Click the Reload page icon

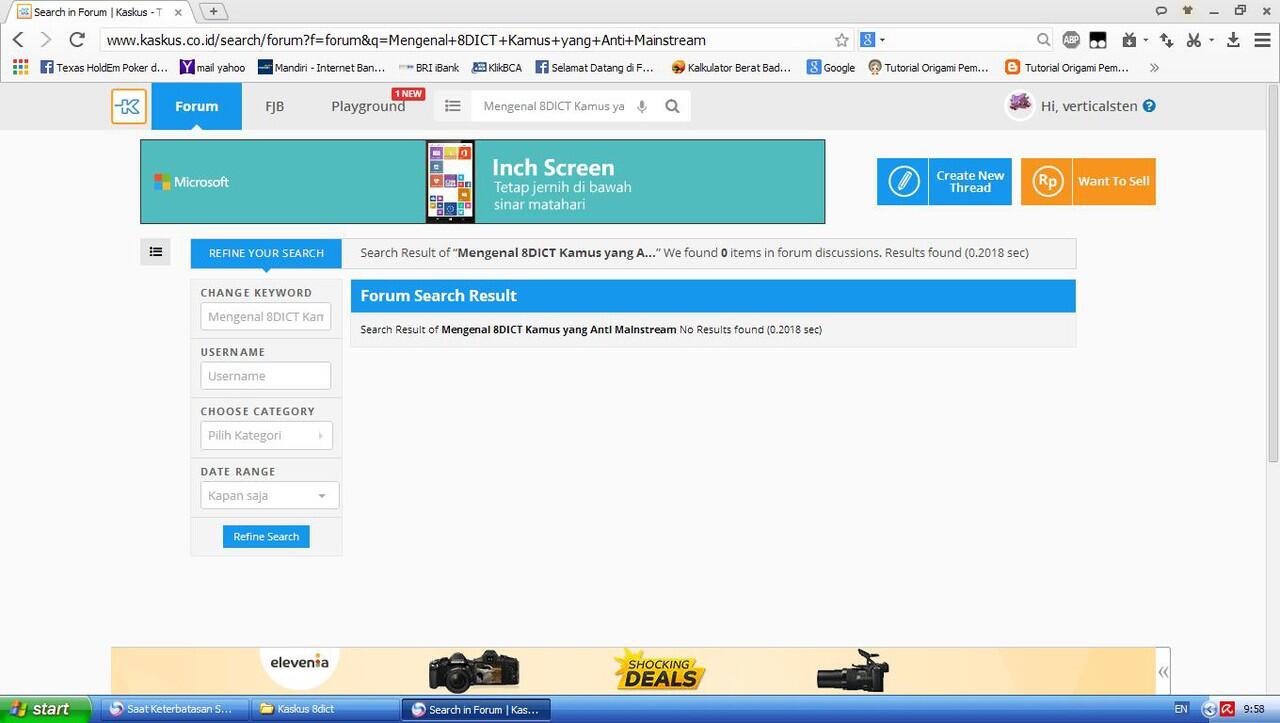(x=77, y=40)
